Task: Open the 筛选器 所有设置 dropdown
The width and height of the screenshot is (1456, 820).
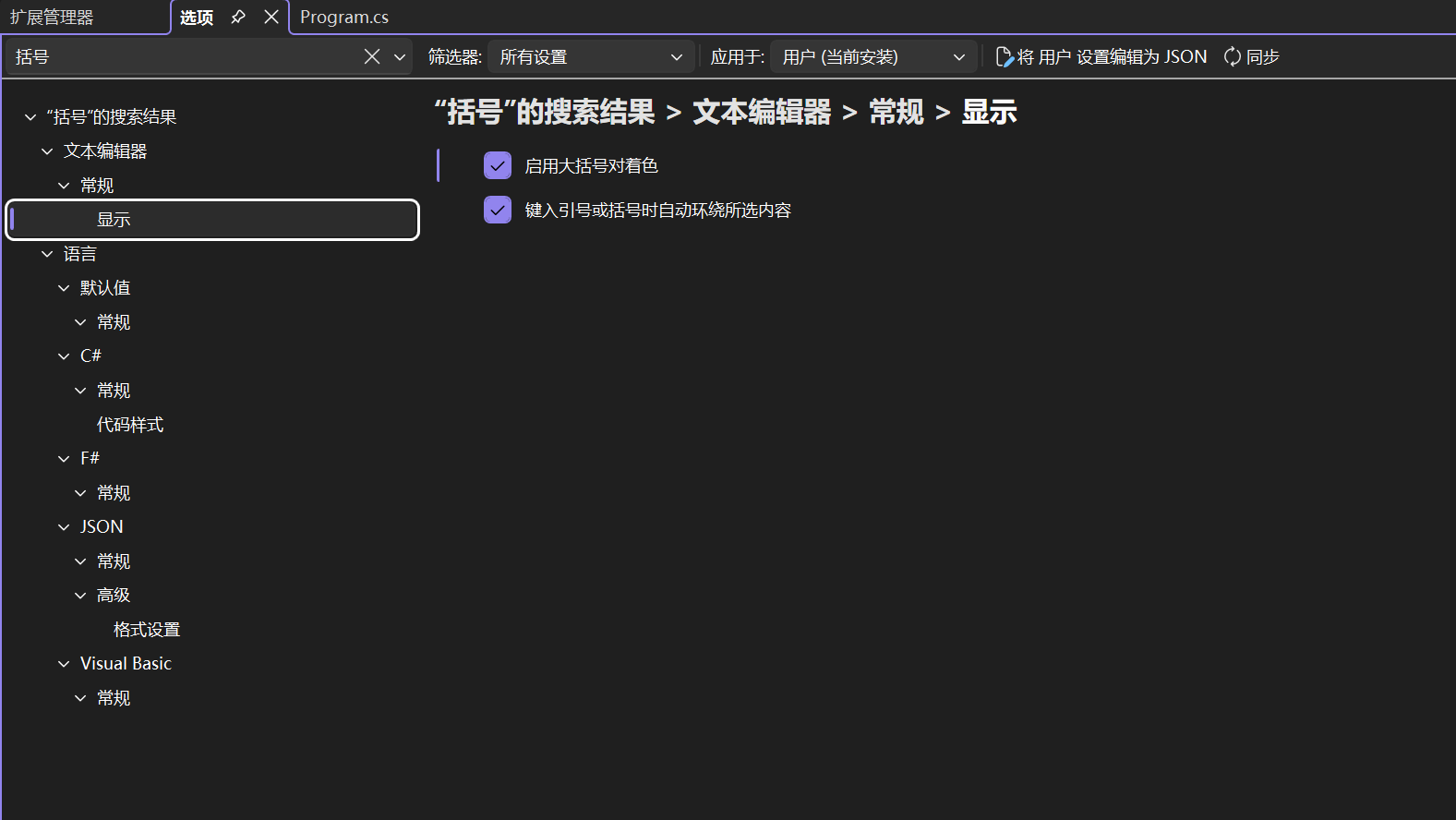Action: 591,56
